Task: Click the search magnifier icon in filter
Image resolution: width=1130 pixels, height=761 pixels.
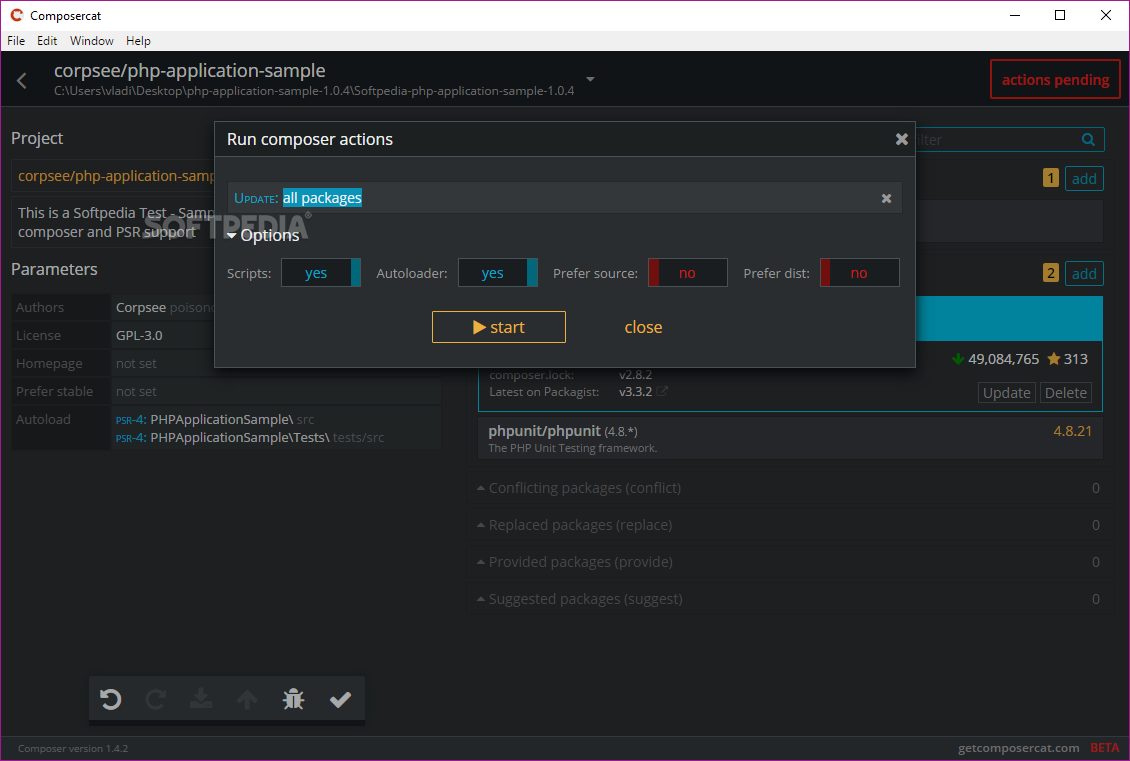Action: pyautogui.click(x=1088, y=140)
